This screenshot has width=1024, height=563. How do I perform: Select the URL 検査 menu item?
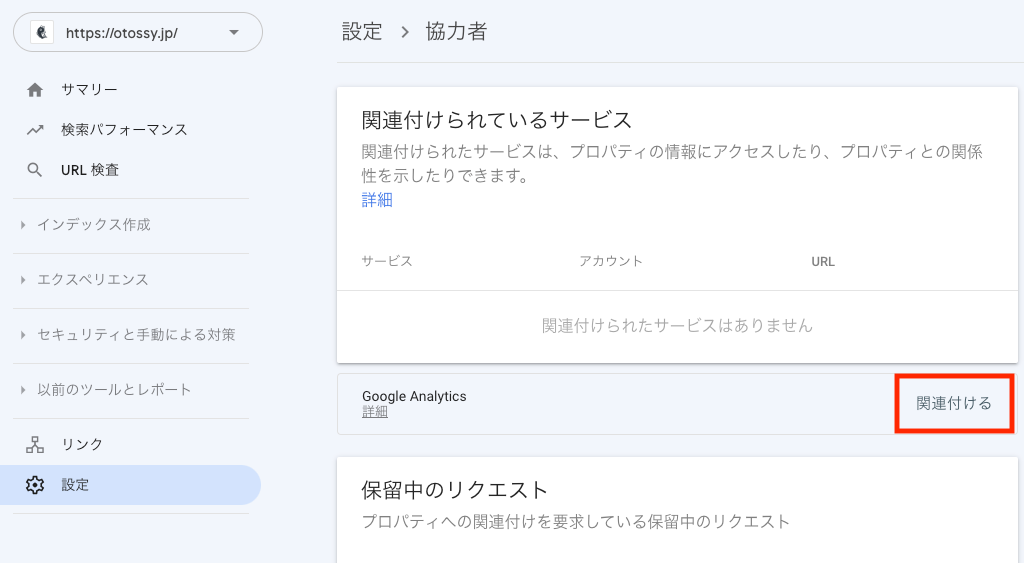pyautogui.click(x=90, y=170)
